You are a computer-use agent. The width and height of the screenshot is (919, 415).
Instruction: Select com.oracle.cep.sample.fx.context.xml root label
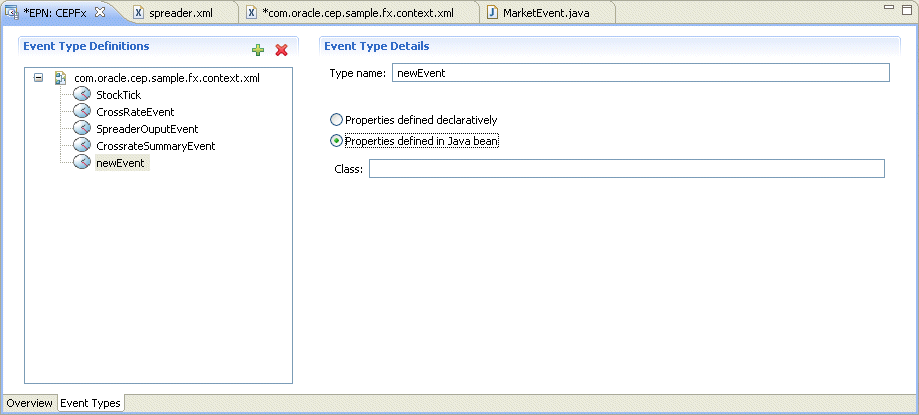(x=167, y=77)
